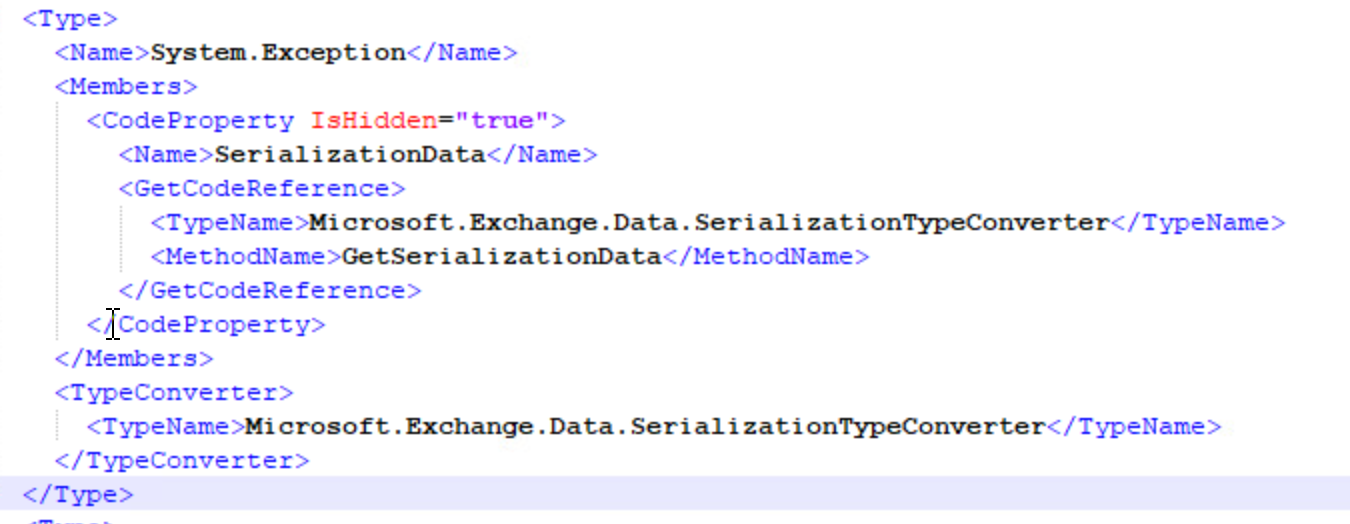
Task: Click the closing Members tag
Action: 134,359
